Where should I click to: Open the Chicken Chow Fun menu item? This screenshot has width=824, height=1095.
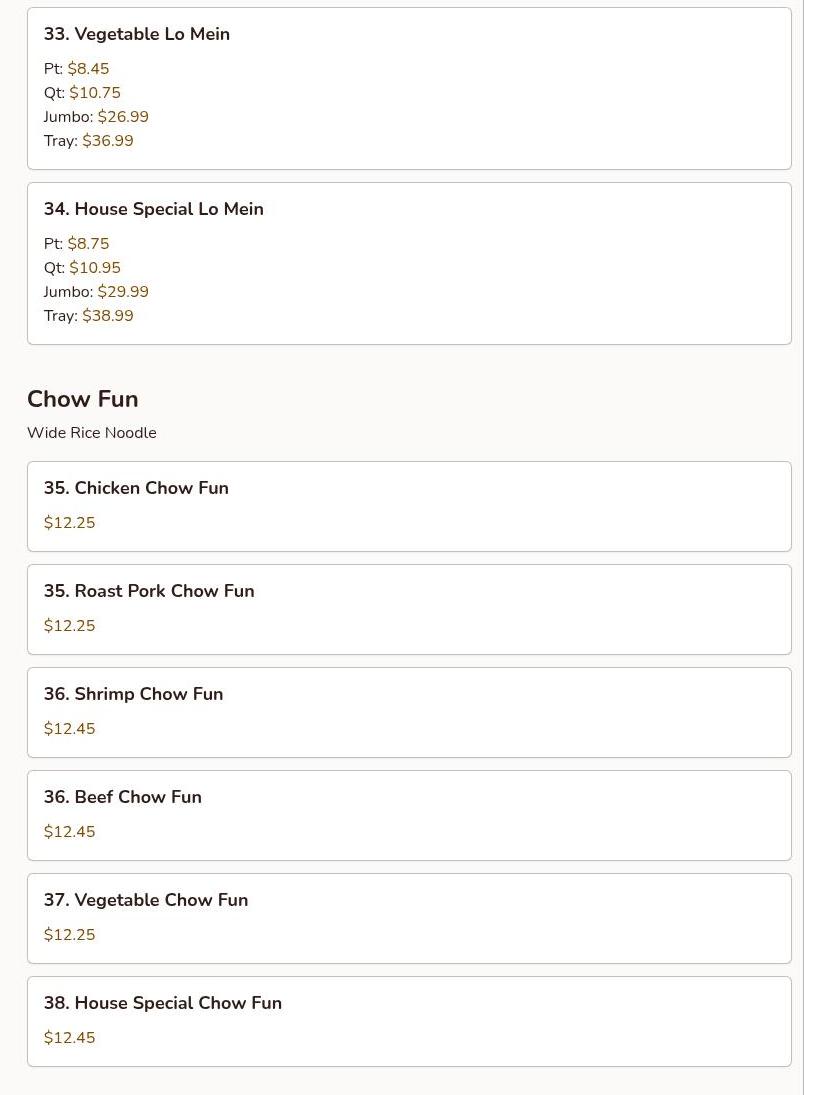click(x=409, y=506)
